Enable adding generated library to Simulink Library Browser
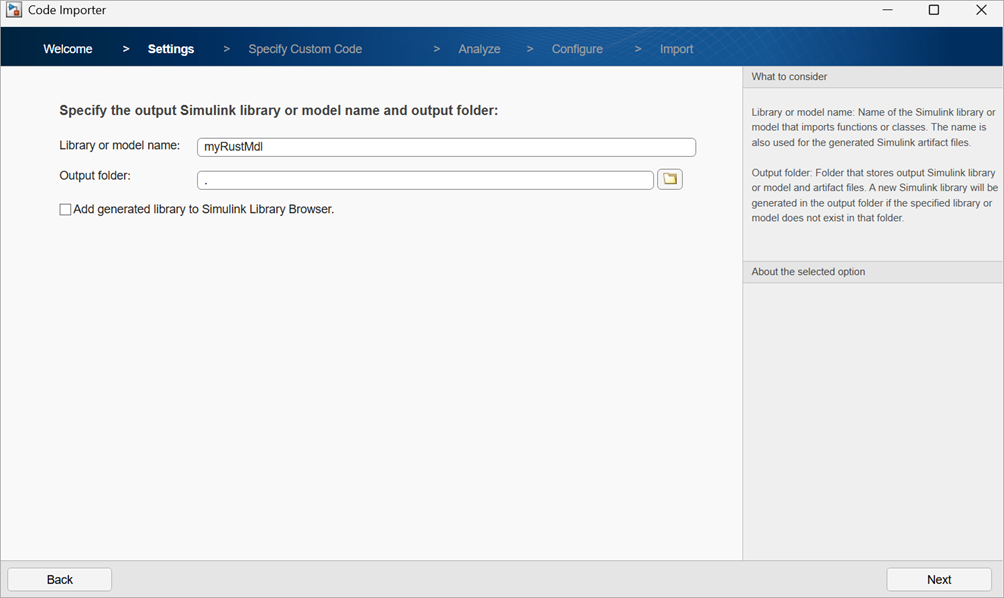 coord(65,209)
